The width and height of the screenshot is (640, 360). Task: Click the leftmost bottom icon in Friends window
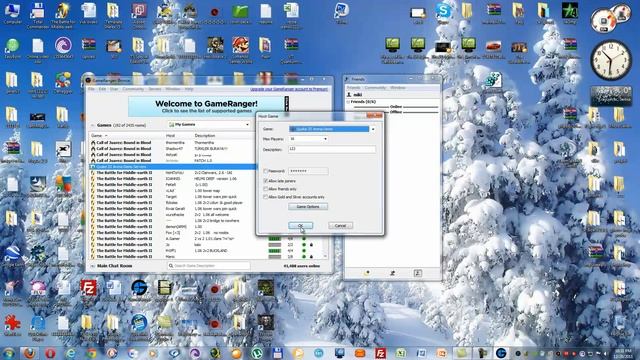coord(367,273)
